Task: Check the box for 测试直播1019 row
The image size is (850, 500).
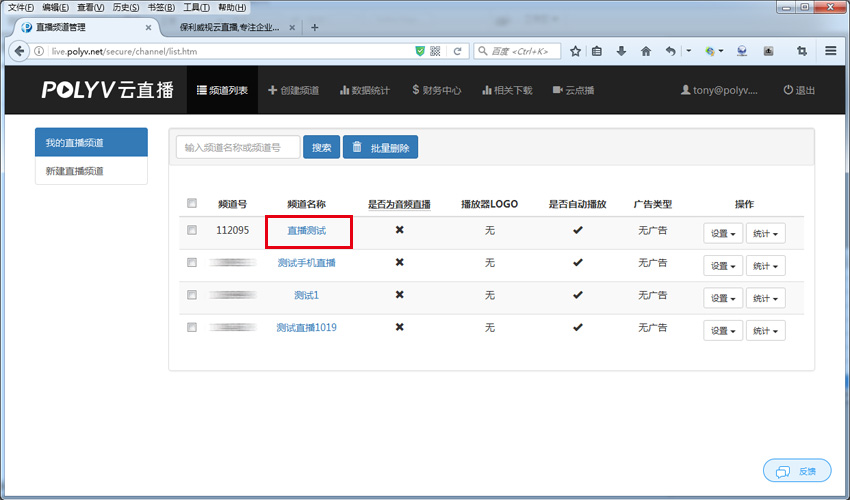Action: point(192,327)
